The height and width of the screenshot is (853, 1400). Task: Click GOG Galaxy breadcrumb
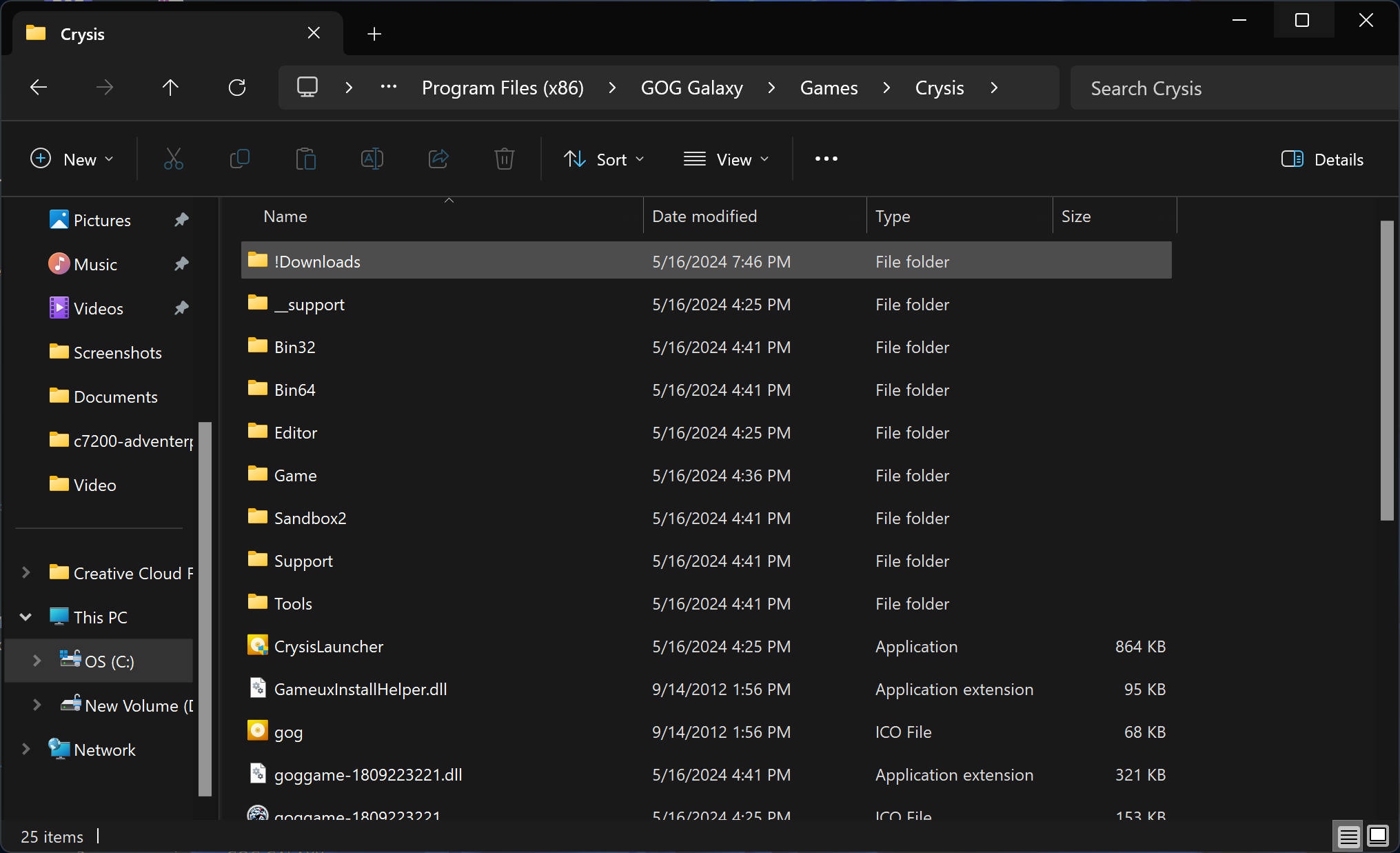coord(691,88)
